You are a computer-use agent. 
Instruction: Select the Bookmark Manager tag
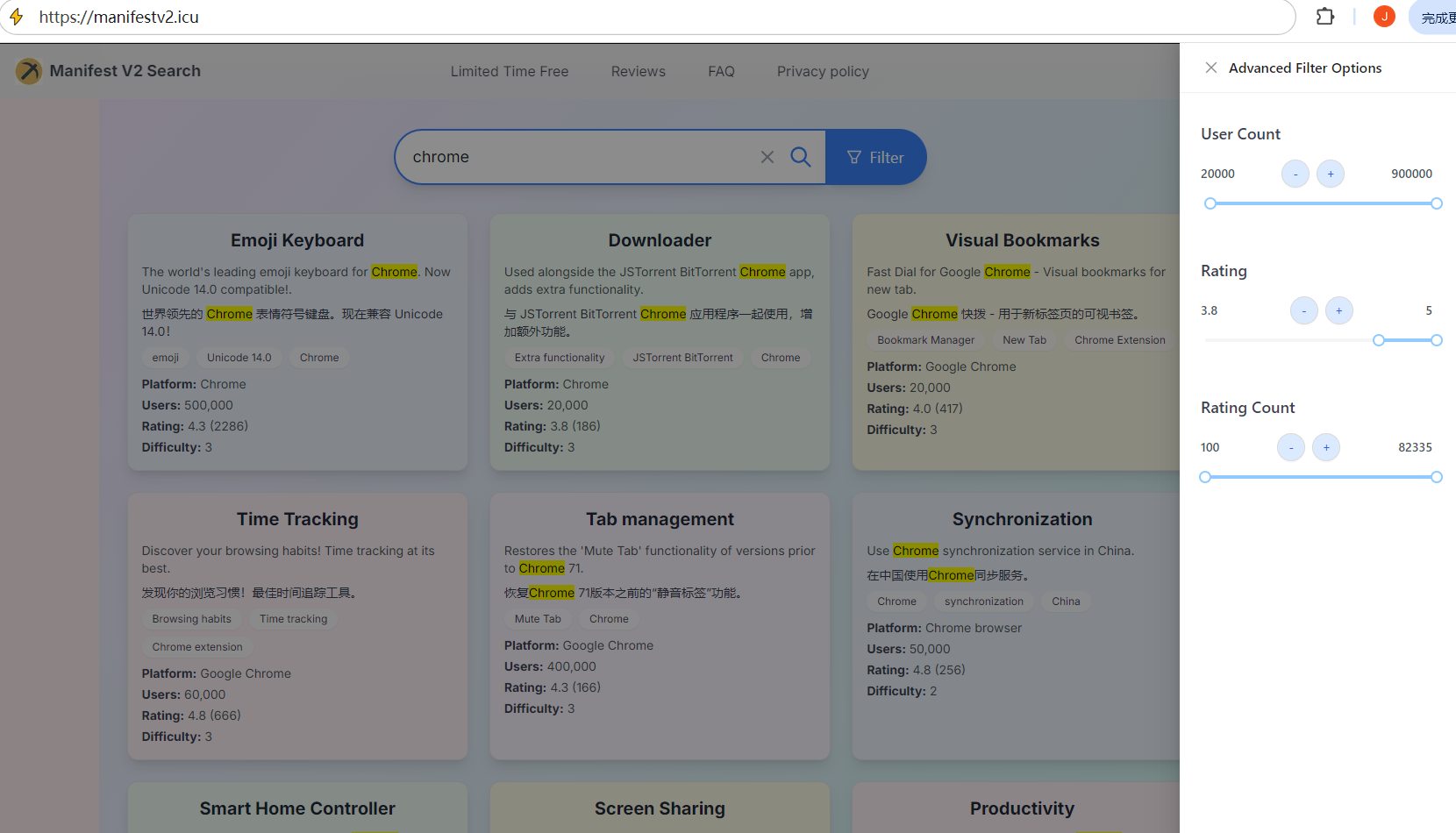(x=926, y=340)
